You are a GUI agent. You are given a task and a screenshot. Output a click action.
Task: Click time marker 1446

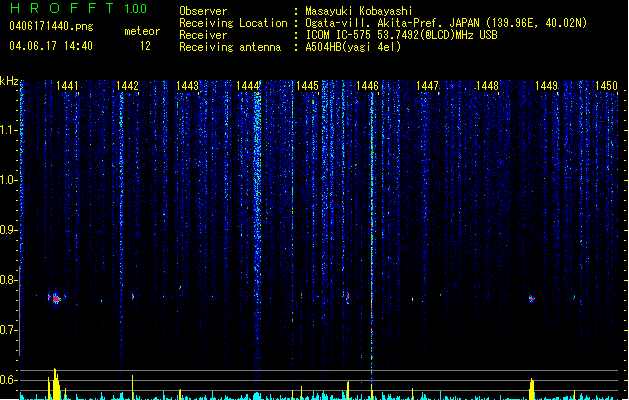point(367,86)
